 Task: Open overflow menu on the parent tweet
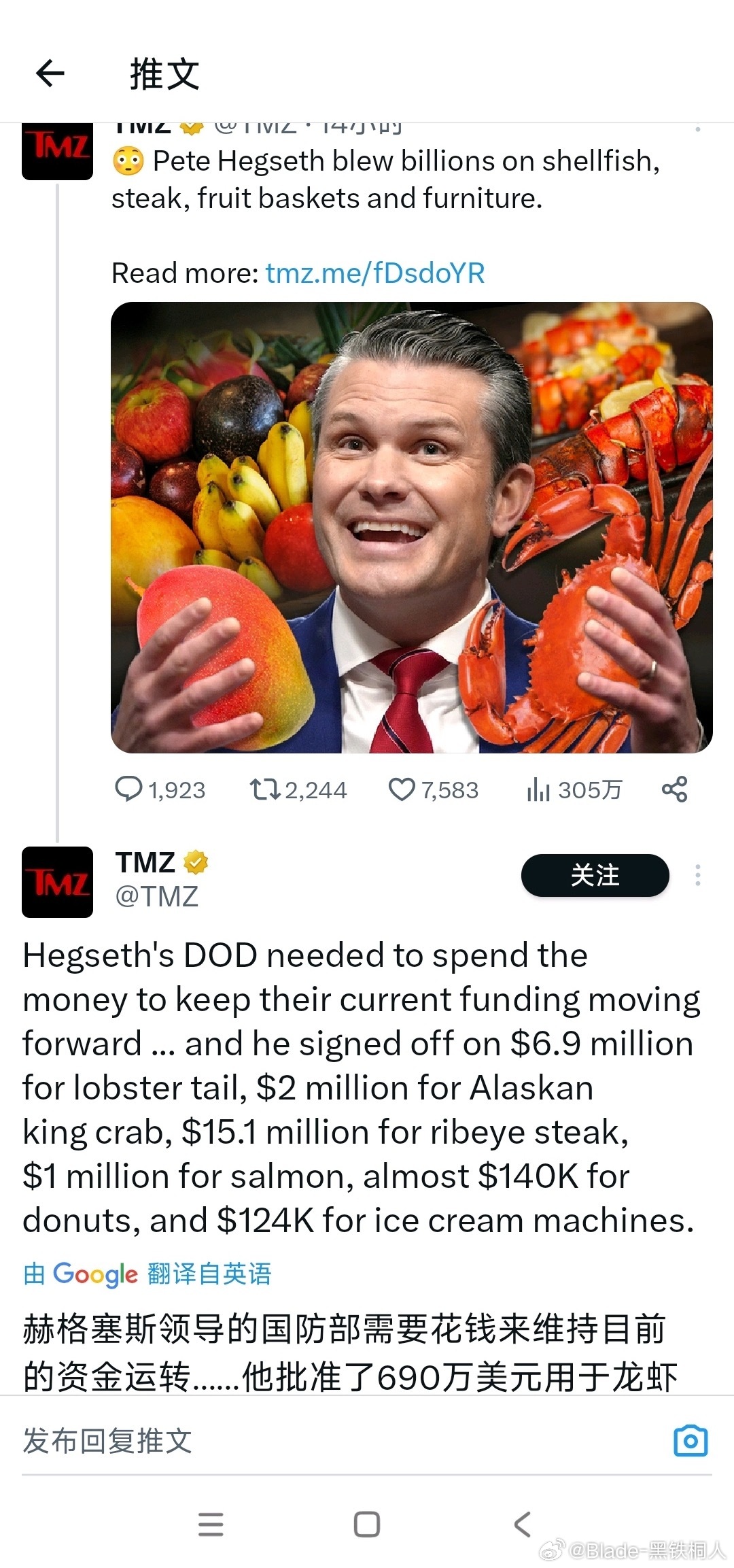[697, 128]
